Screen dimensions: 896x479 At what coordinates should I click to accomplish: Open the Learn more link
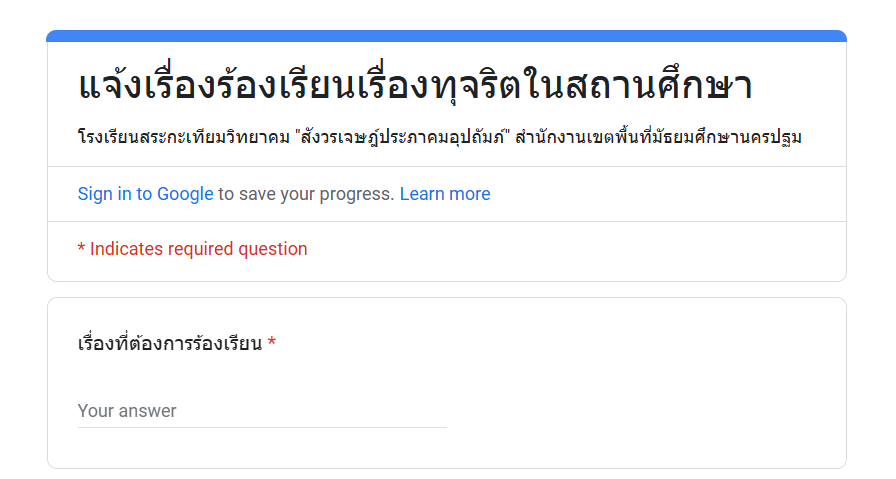click(x=445, y=194)
